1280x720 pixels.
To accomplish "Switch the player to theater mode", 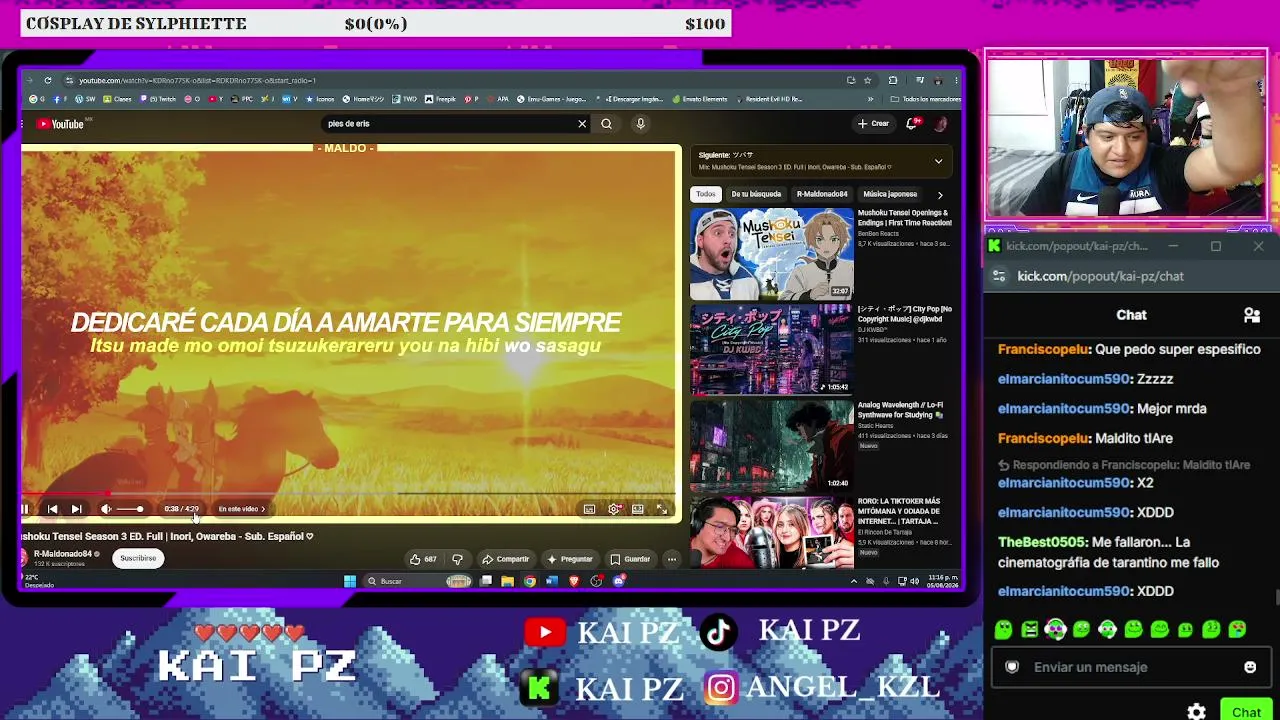I will [638, 509].
